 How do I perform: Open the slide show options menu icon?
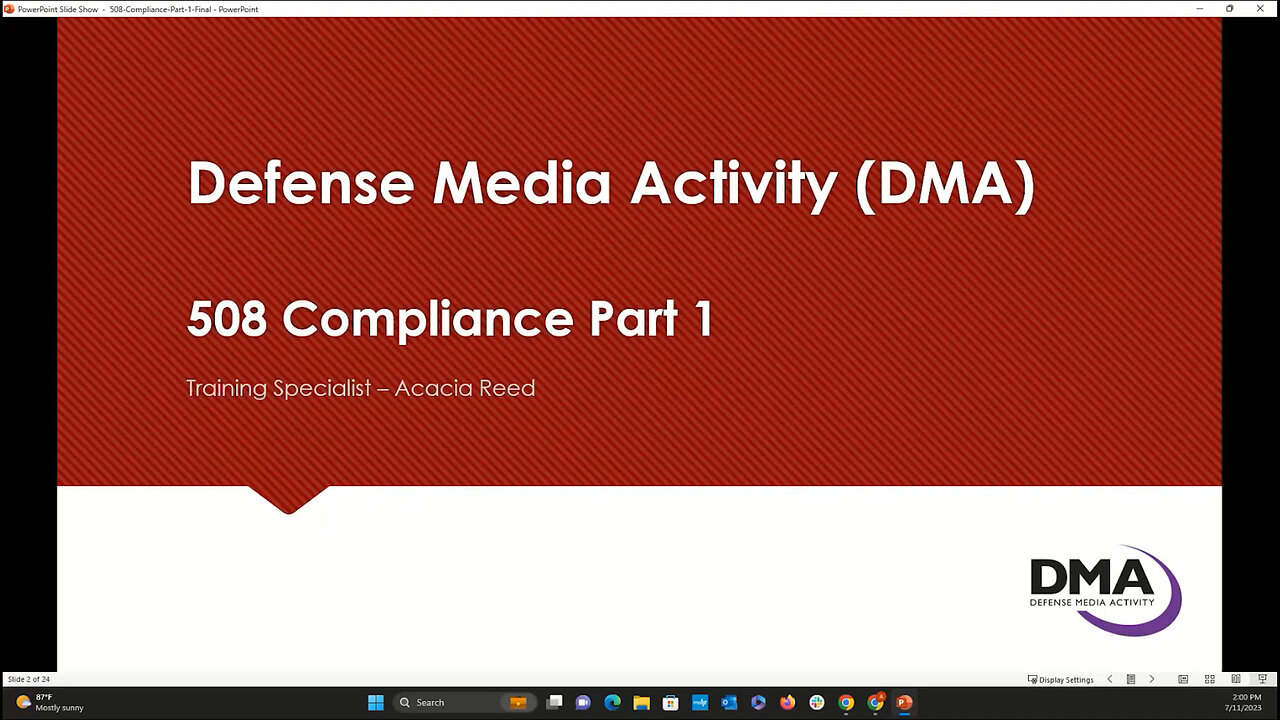[1131, 679]
